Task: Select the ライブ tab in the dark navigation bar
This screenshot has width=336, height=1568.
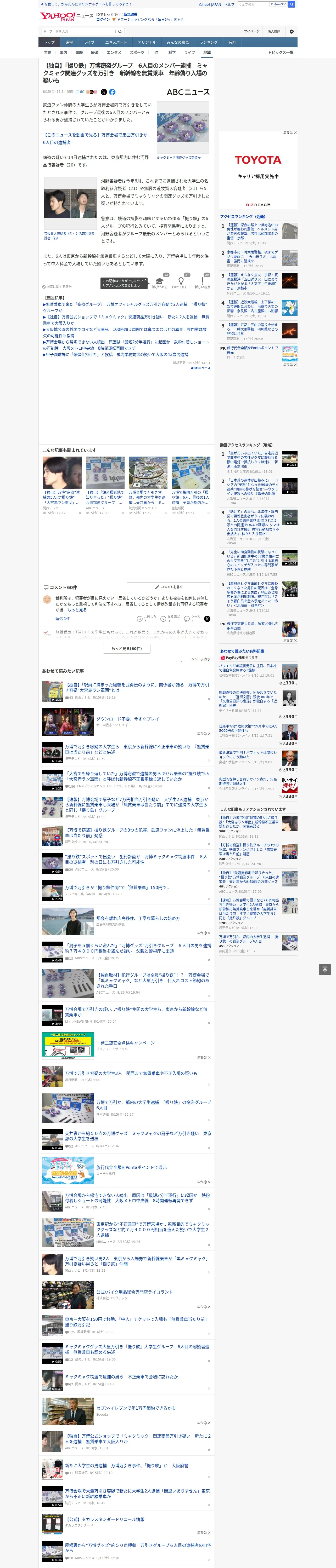Action: pyautogui.click(x=89, y=43)
